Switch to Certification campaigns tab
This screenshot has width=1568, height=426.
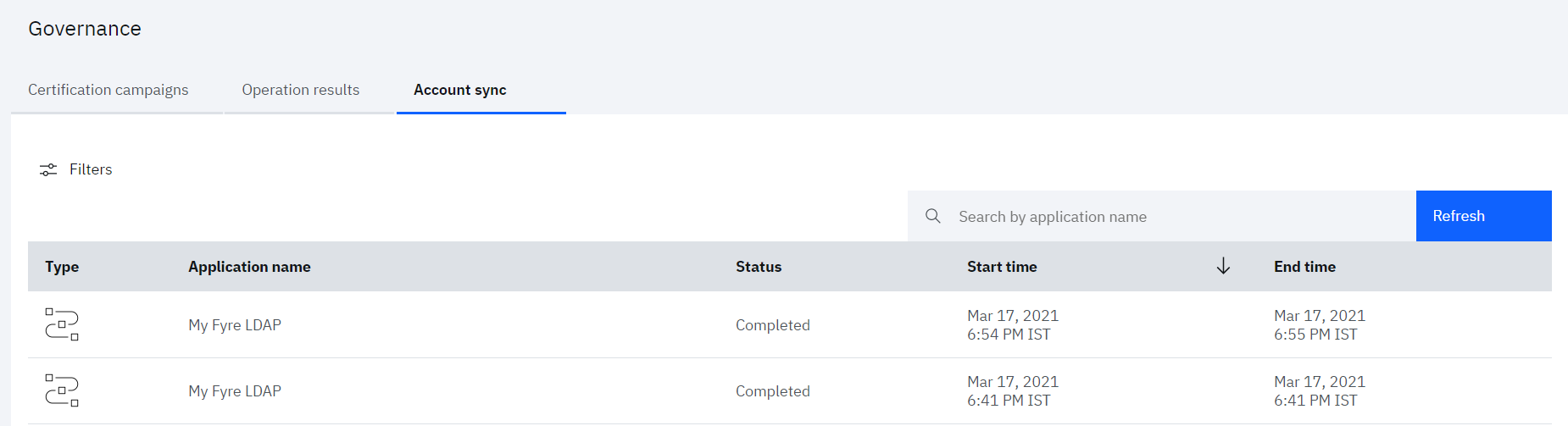[108, 90]
